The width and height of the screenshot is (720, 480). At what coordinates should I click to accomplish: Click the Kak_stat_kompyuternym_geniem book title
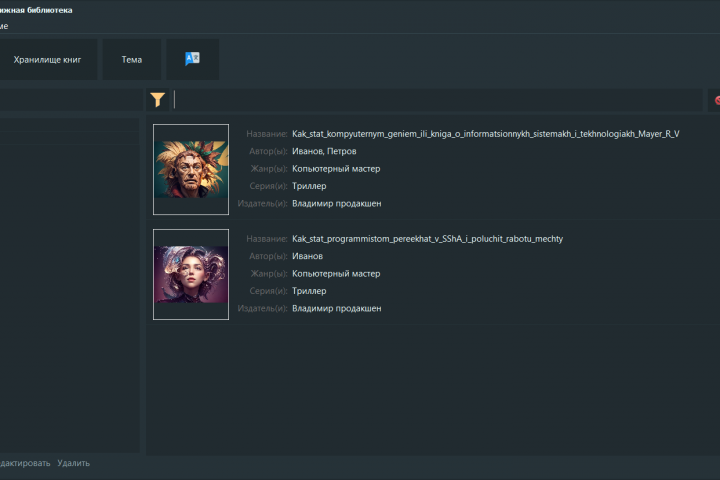point(485,133)
